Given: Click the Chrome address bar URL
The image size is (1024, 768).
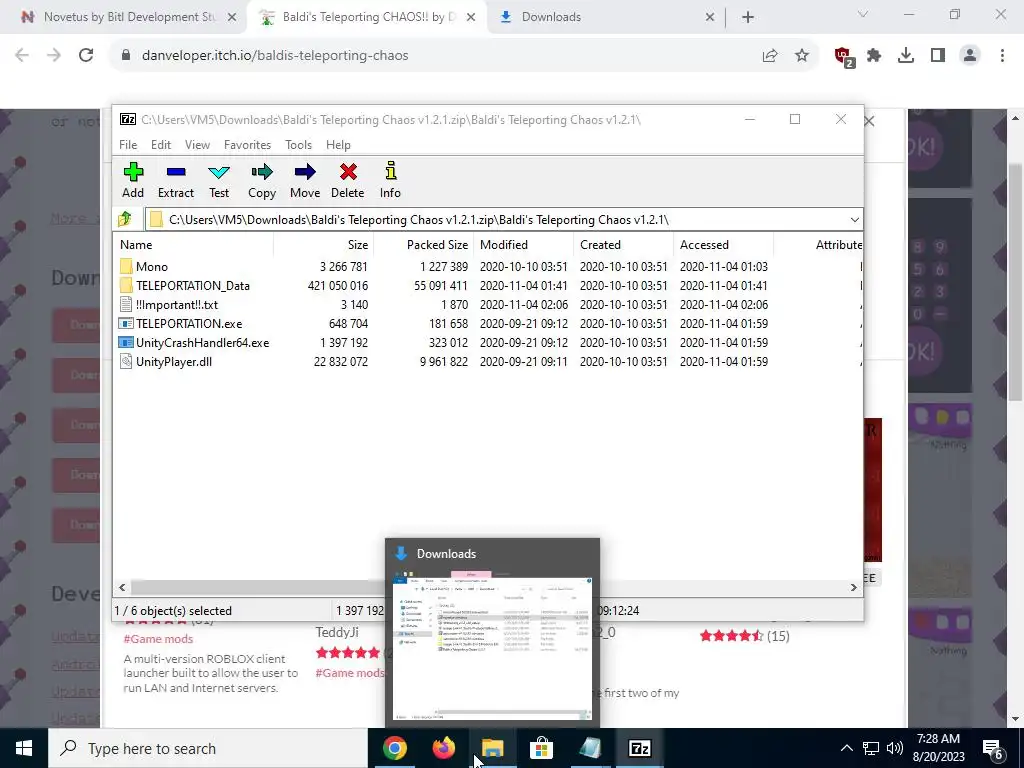Looking at the screenshot, I should 275,56.
